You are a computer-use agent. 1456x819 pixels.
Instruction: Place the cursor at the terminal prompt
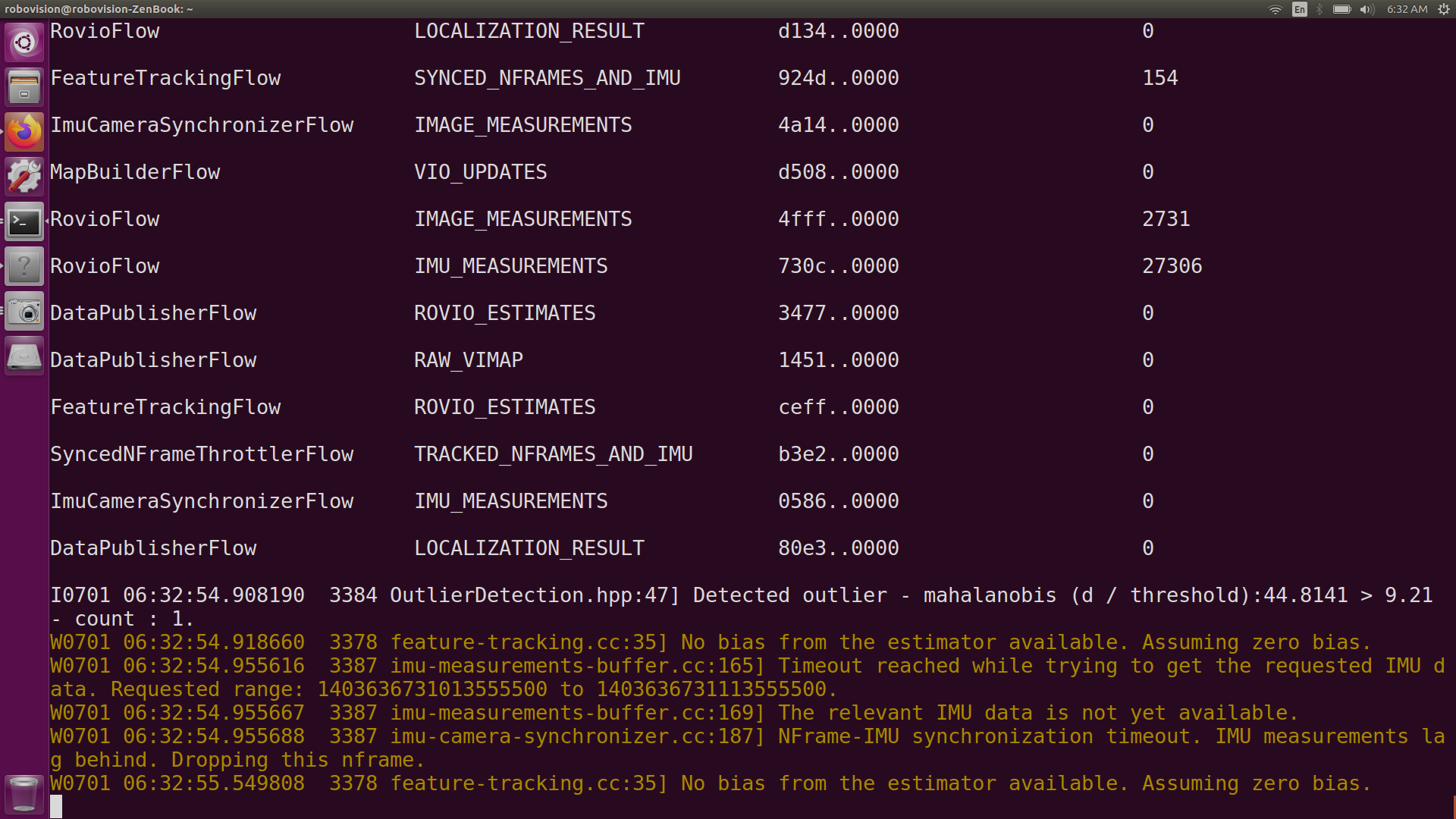[58, 807]
